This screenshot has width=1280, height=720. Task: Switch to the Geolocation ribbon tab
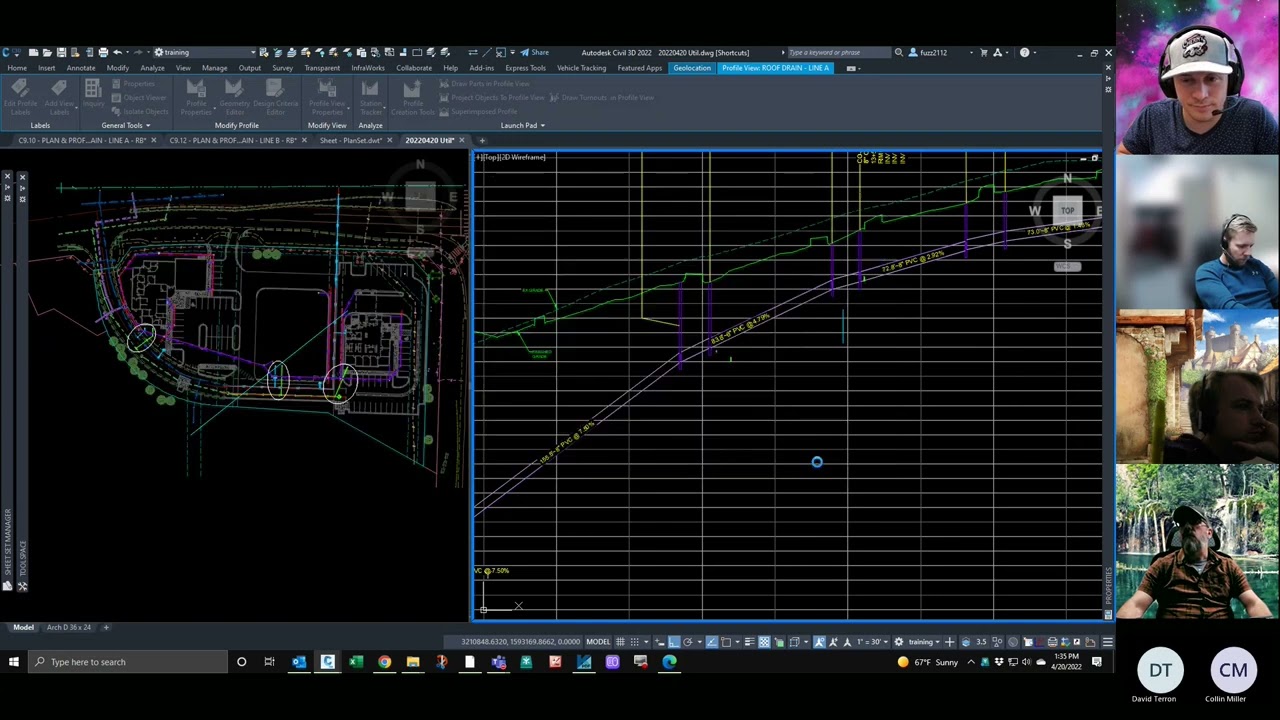click(x=692, y=68)
